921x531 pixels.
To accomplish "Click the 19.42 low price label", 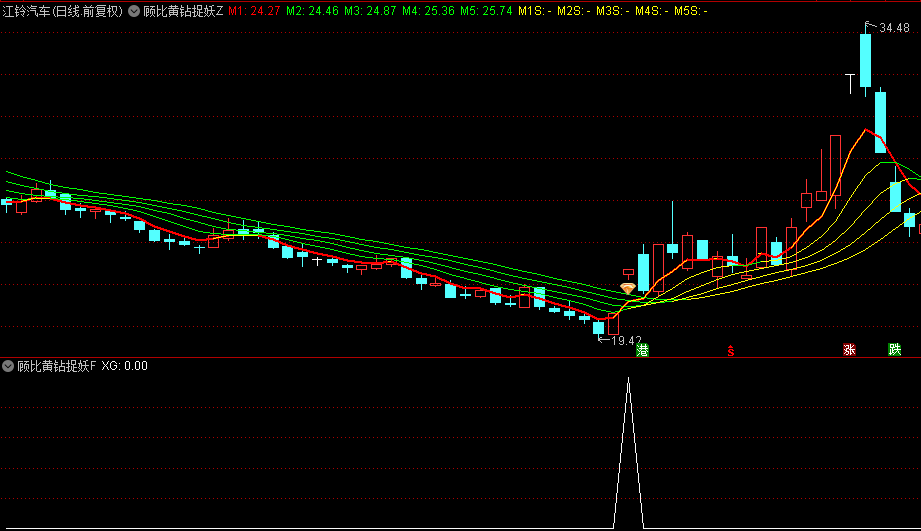I will coord(626,341).
